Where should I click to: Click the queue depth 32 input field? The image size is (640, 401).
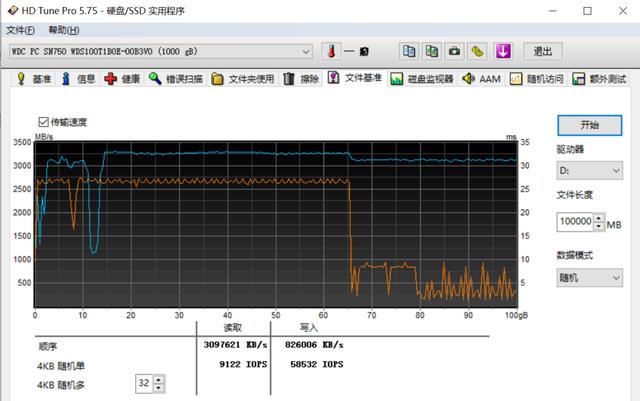(144, 383)
